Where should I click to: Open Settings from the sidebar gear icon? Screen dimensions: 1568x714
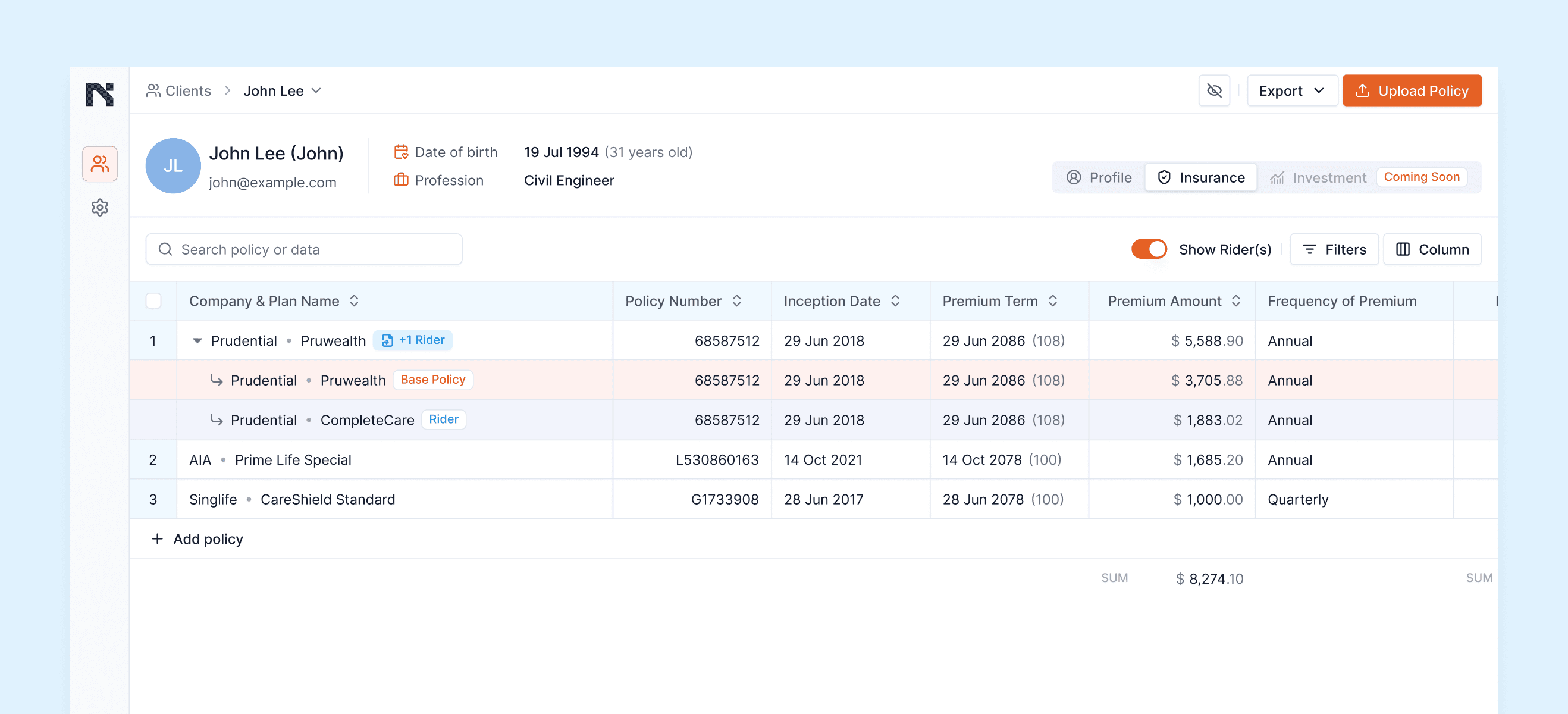[99, 208]
